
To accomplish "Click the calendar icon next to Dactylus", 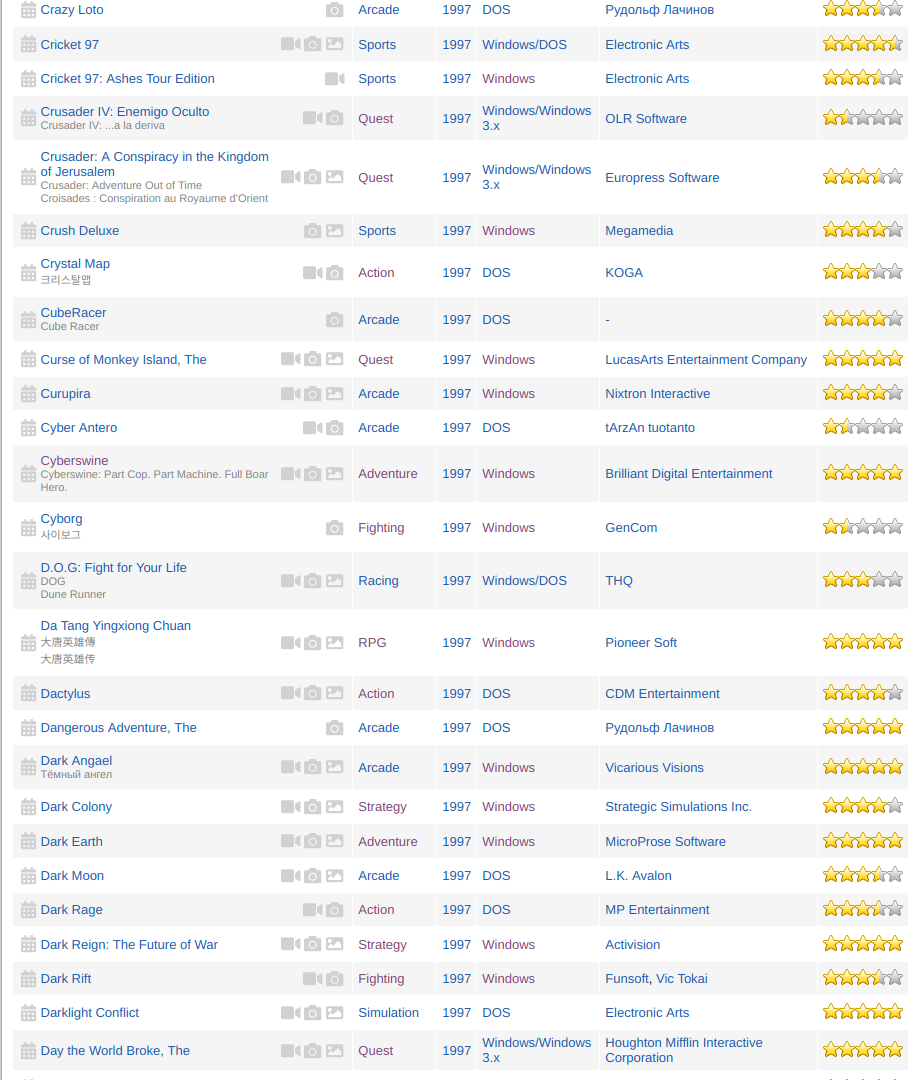I will 28,694.
